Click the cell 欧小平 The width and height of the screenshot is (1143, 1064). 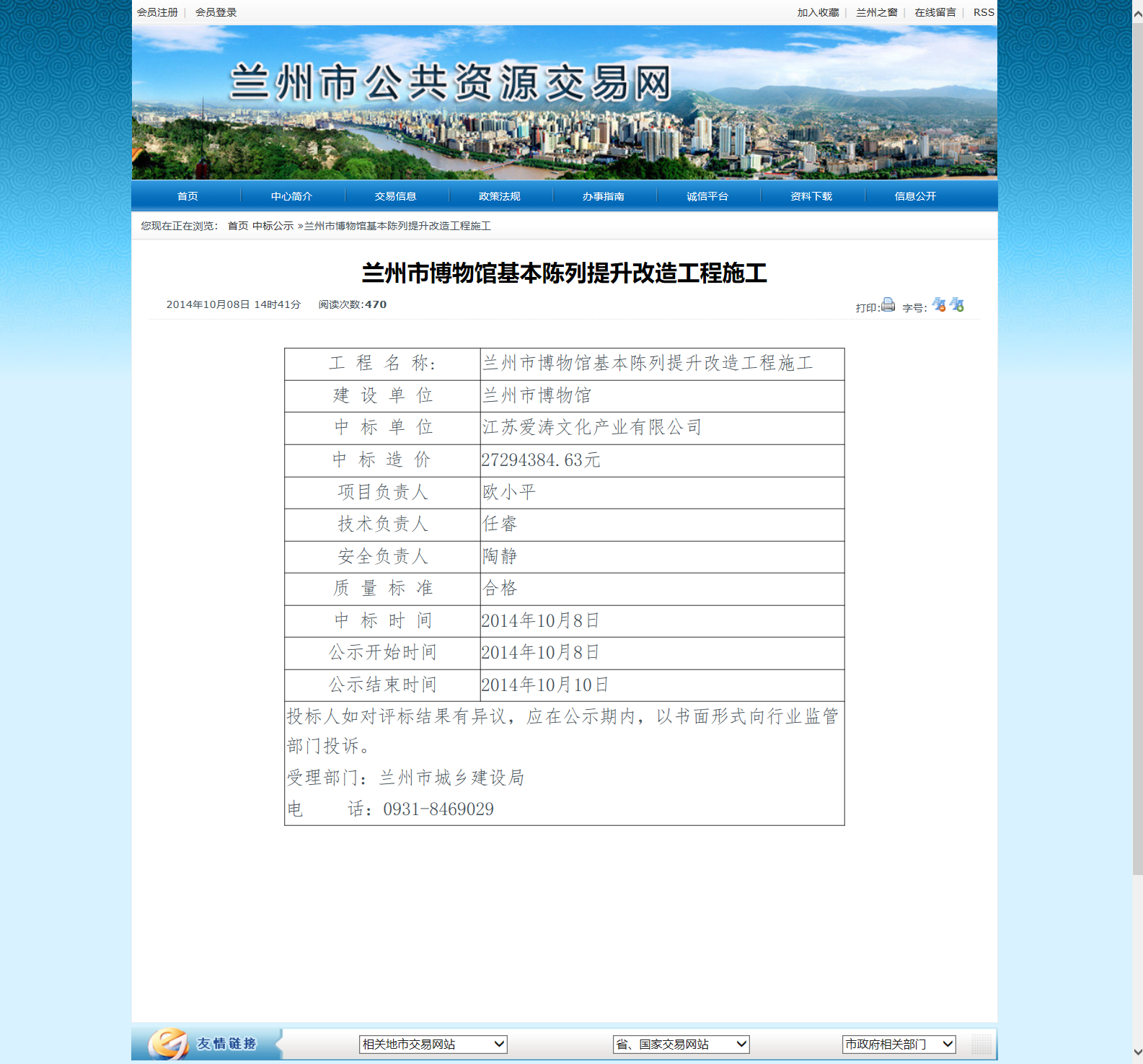[x=509, y=492]
